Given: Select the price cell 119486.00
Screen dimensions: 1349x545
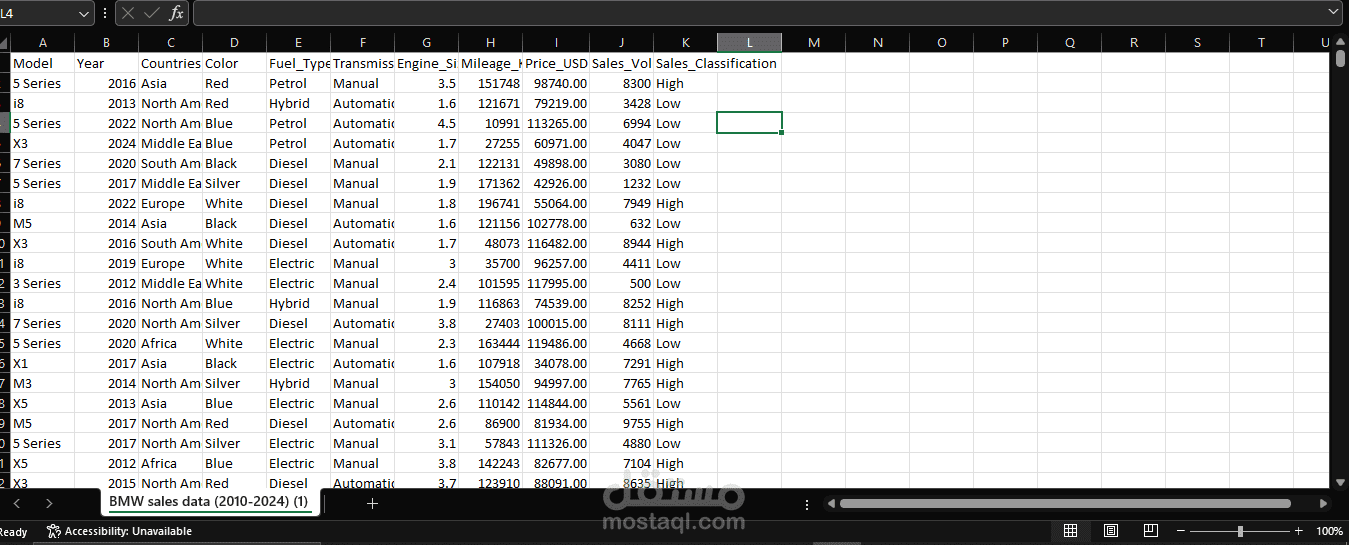Looking at the screenshot, I should (x=557, y=343).
